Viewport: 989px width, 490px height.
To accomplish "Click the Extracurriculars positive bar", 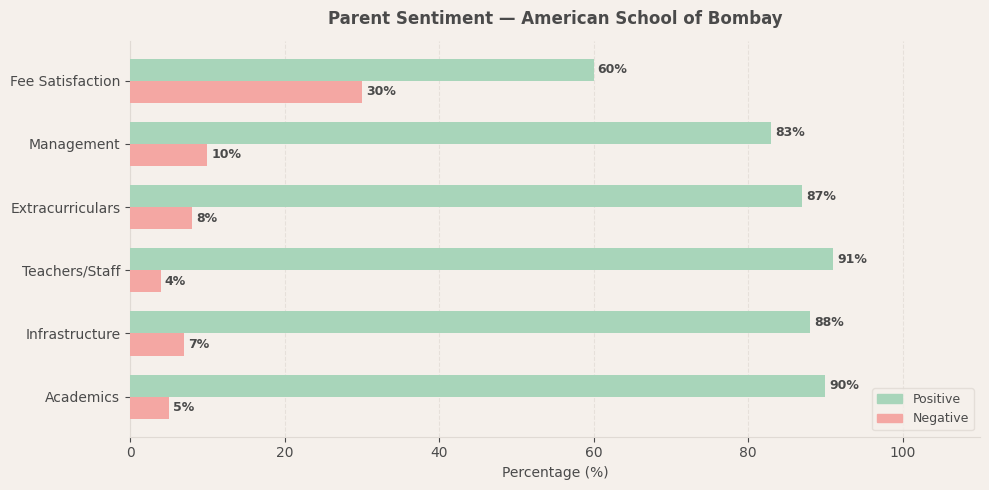I will click(466, 196).
